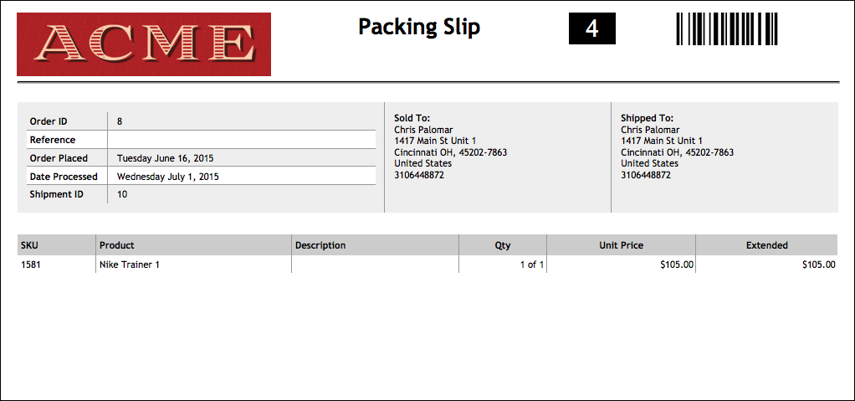The image size is (855, 401).
Task: Click the 1 of 1 quantity cell
Action: pos(503,265)
